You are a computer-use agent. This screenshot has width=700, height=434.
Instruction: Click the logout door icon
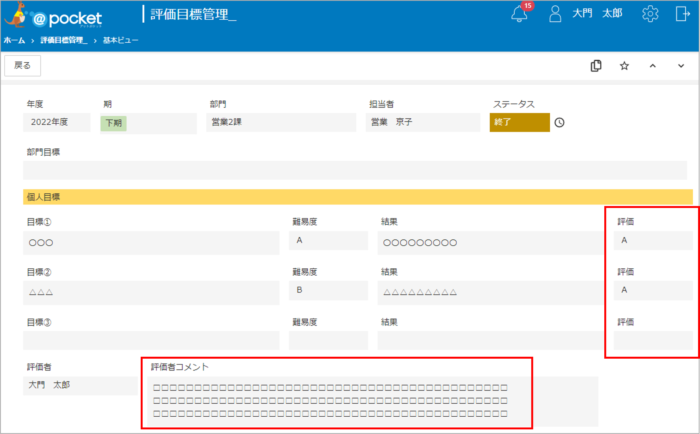pyautogui.click(x=683, y=14)
